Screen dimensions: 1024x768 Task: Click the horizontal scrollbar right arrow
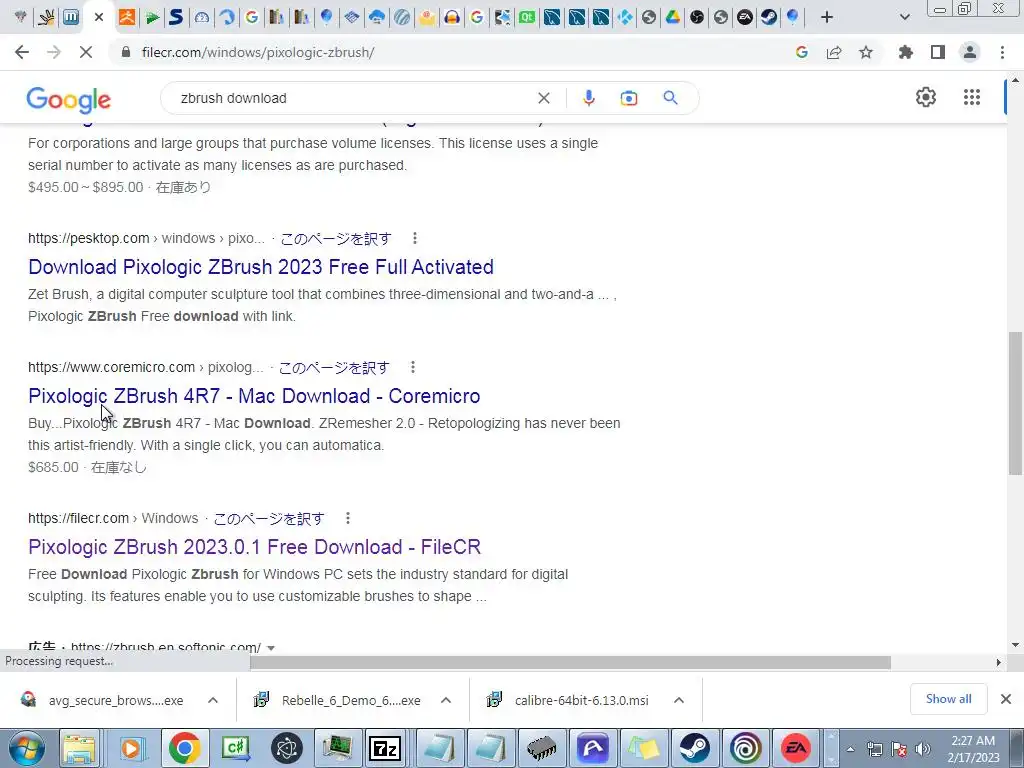pyautogui.click(x=999, y=662)
